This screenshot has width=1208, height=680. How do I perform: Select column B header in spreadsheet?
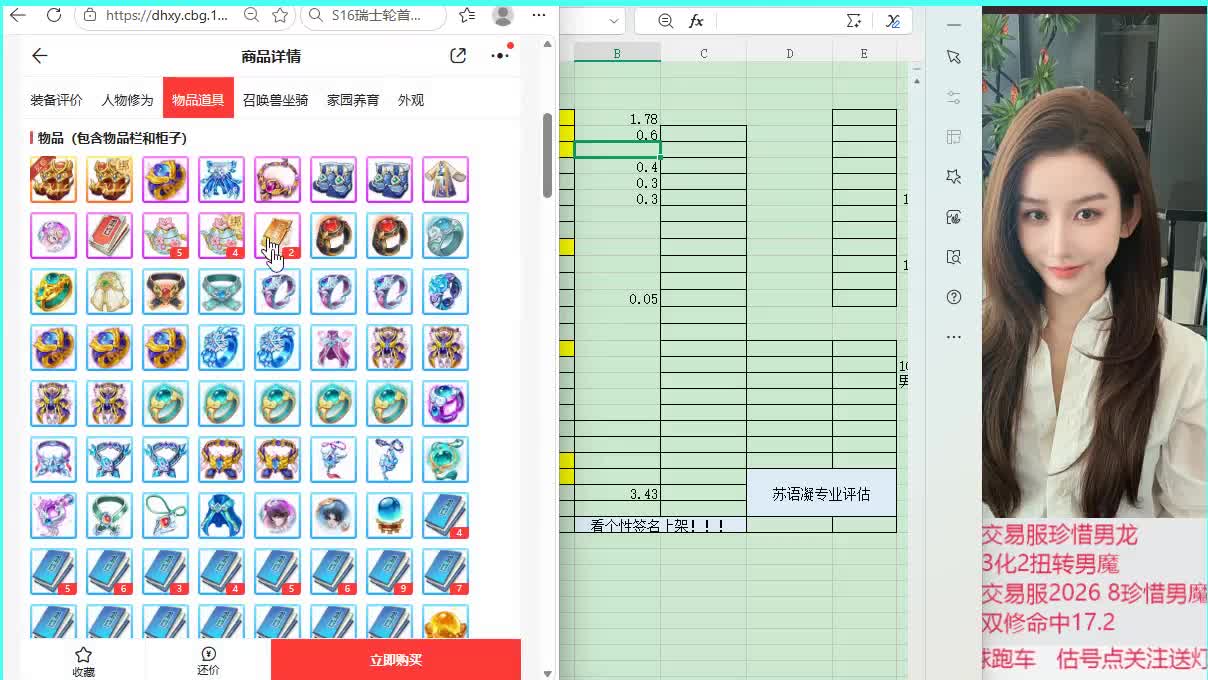(x=617, y=53)
